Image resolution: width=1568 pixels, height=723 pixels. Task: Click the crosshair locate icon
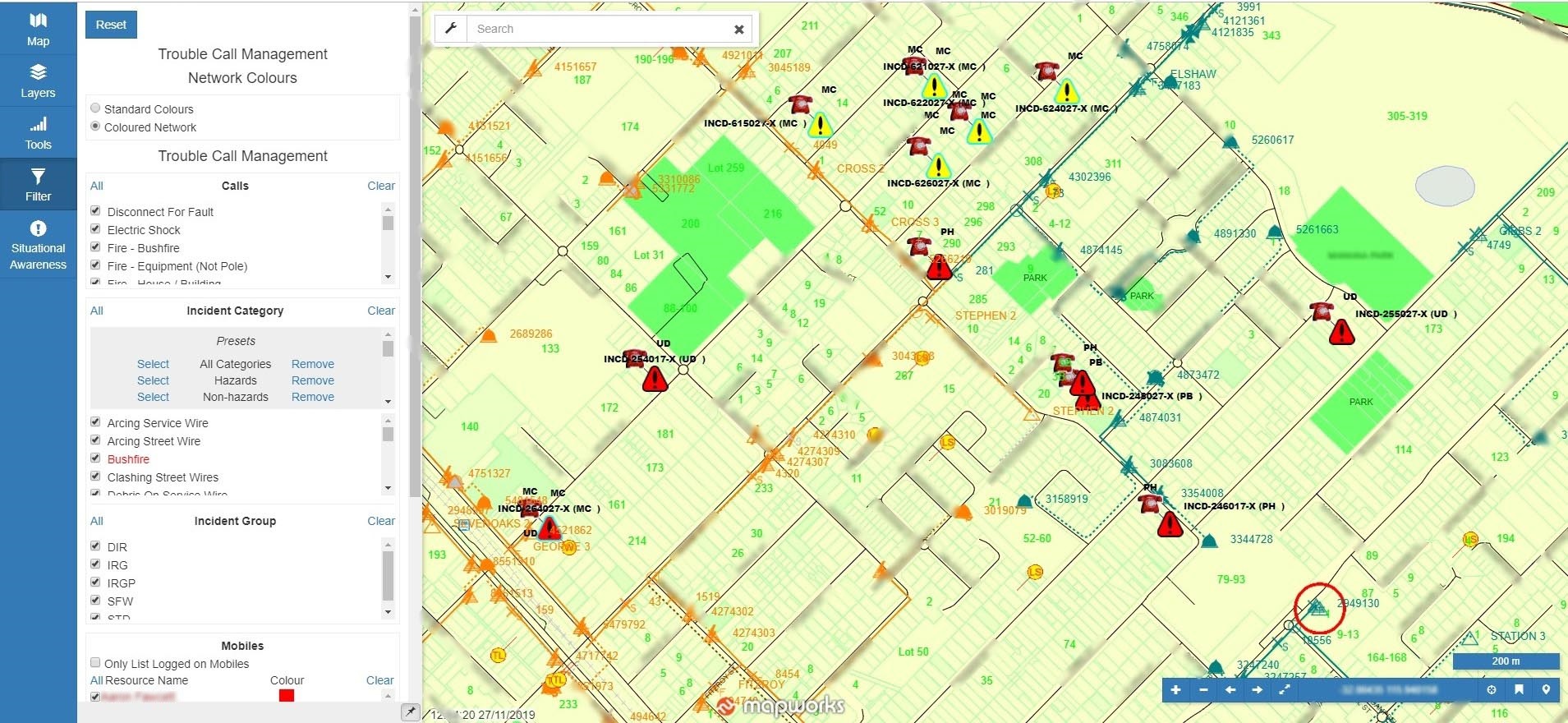click(1492, 690)
